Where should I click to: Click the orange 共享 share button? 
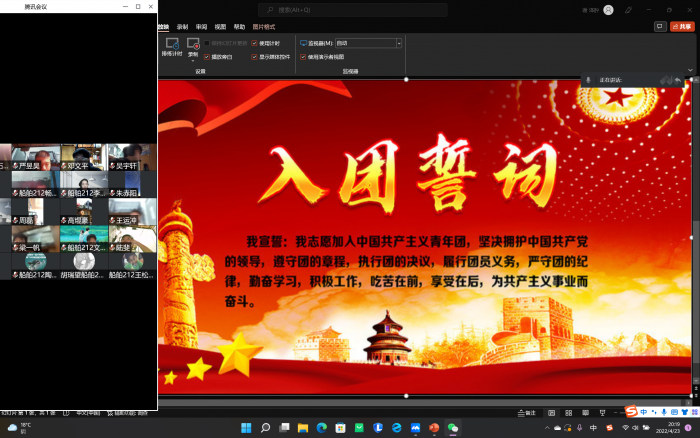pyautogui.click(x=682, y=27)
